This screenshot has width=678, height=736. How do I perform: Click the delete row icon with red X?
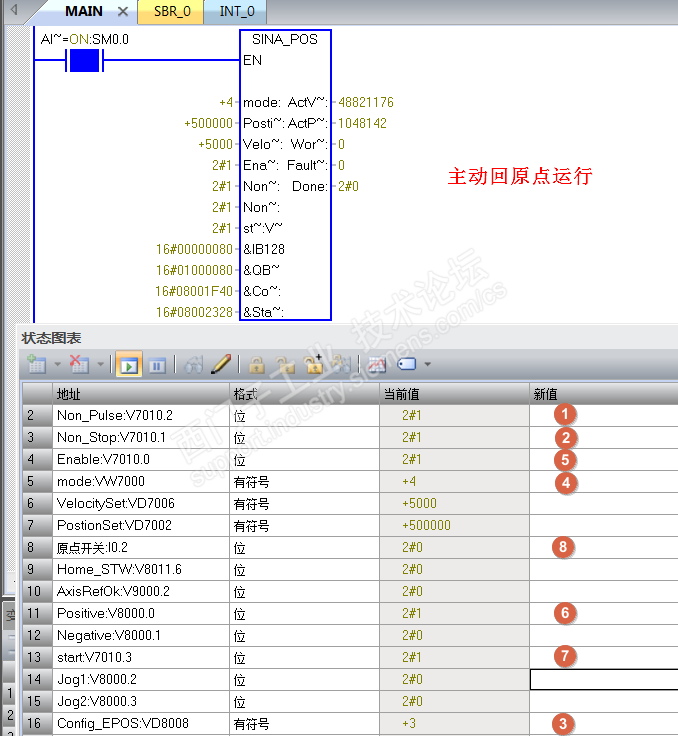79,364
